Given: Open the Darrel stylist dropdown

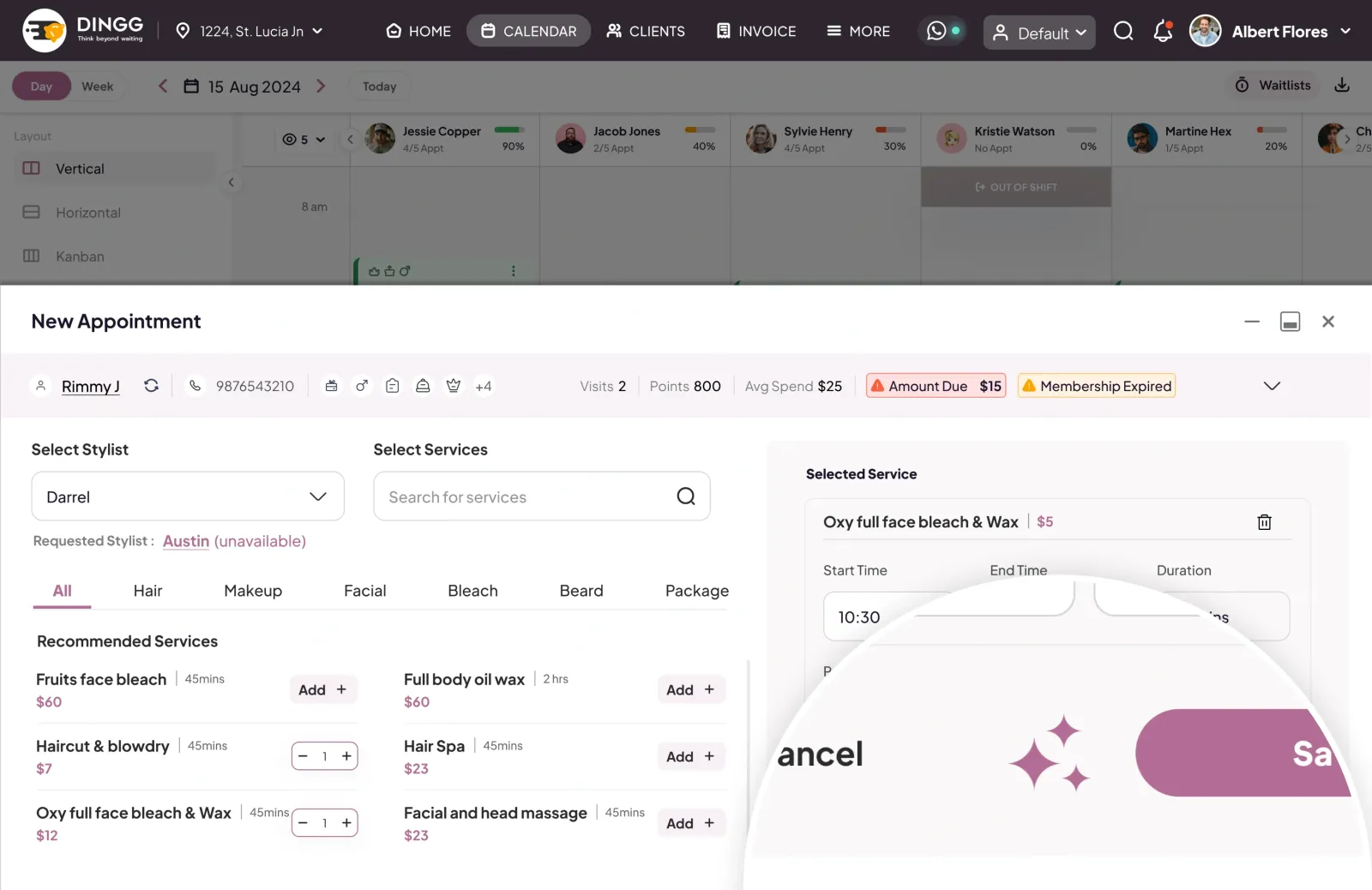Looking at the screenshot, I should click(x=188, y=496).
